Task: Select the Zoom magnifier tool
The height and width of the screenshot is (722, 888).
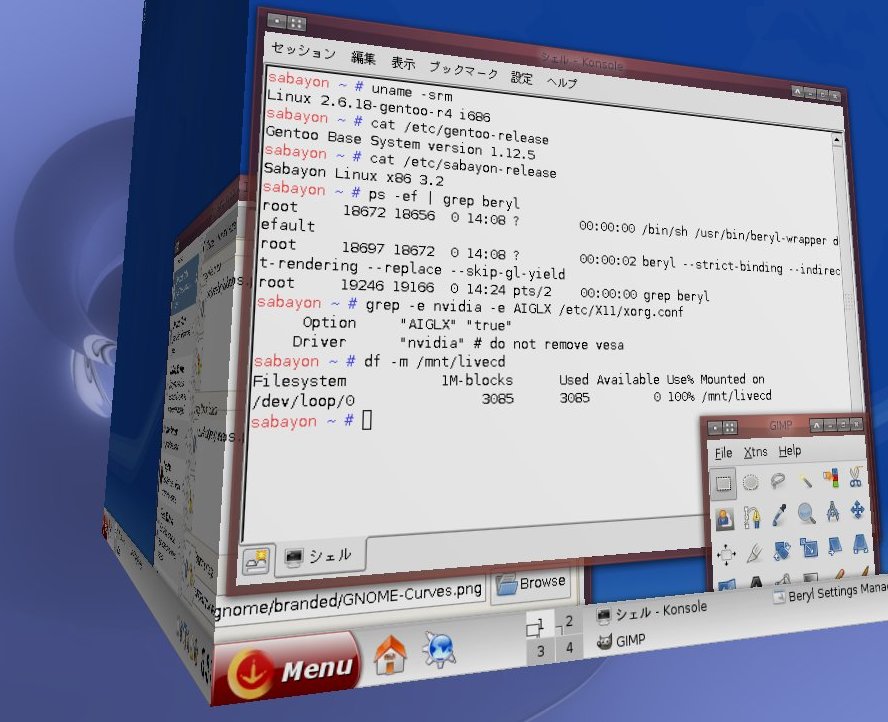Action: [x=806, y=513]
